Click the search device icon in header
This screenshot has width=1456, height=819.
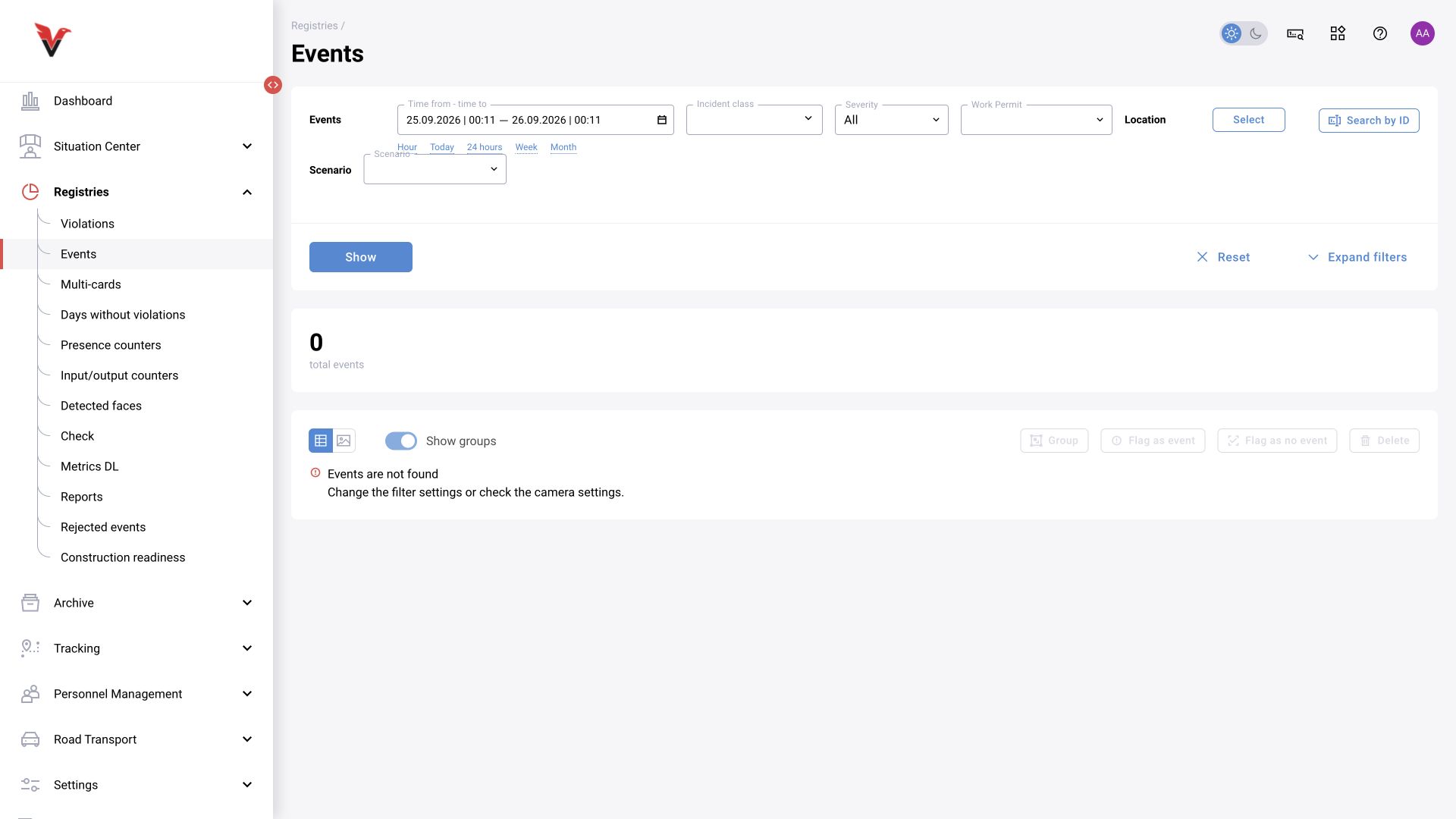pyautogui.click(x=1295, y=33)
